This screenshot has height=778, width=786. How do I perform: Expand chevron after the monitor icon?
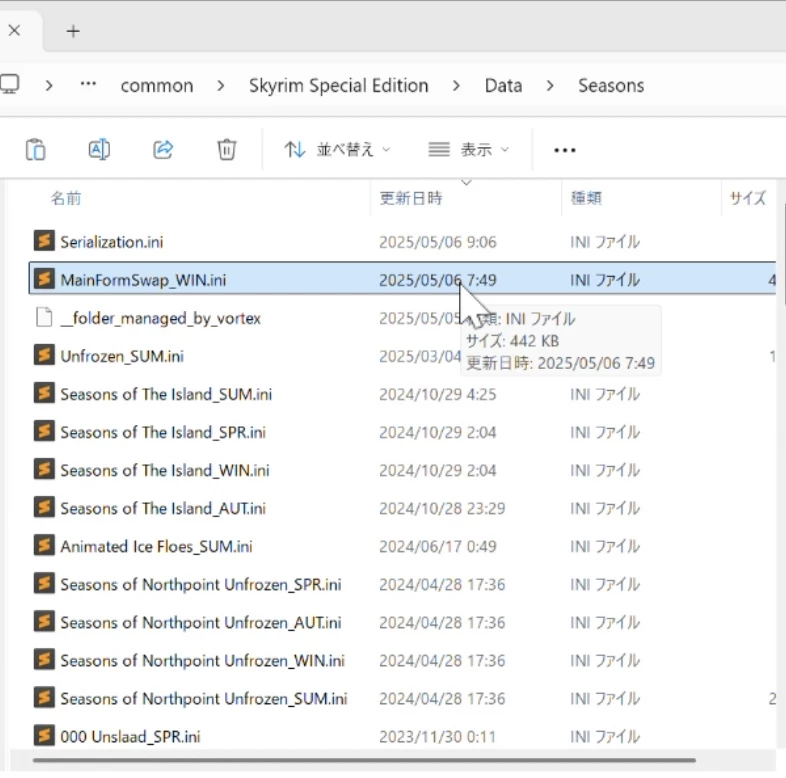click(49, 86)
